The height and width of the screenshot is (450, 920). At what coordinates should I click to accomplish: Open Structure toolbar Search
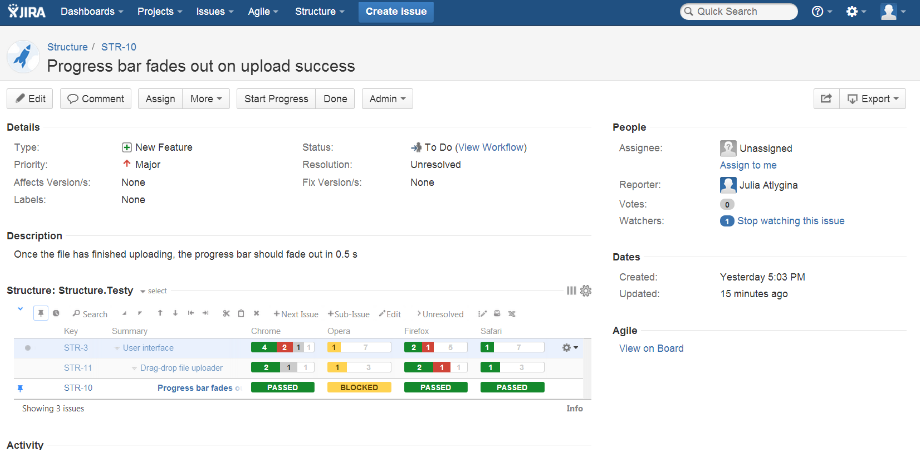coord(90,314)
